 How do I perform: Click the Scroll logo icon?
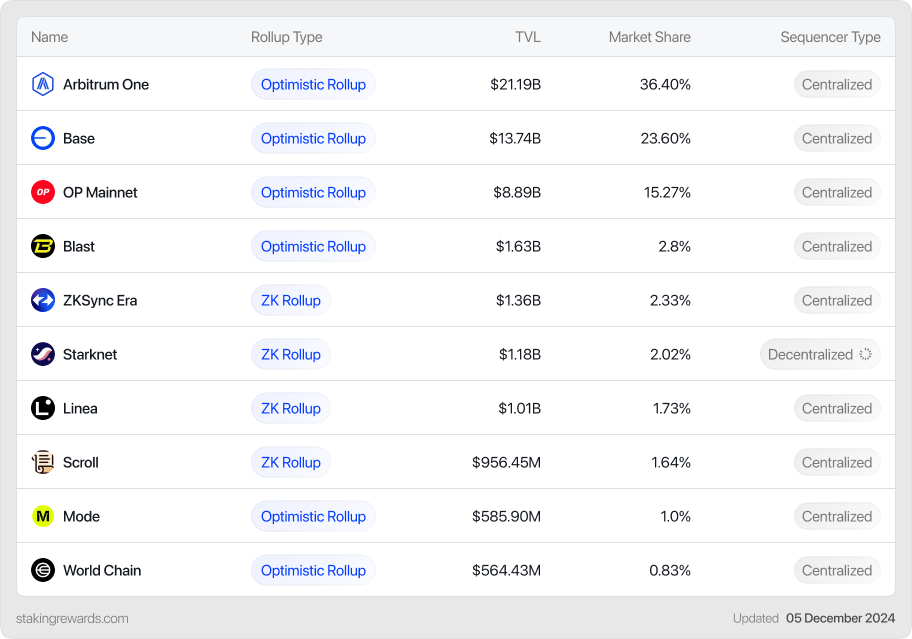pyautogui.click(x=42, y=462)
